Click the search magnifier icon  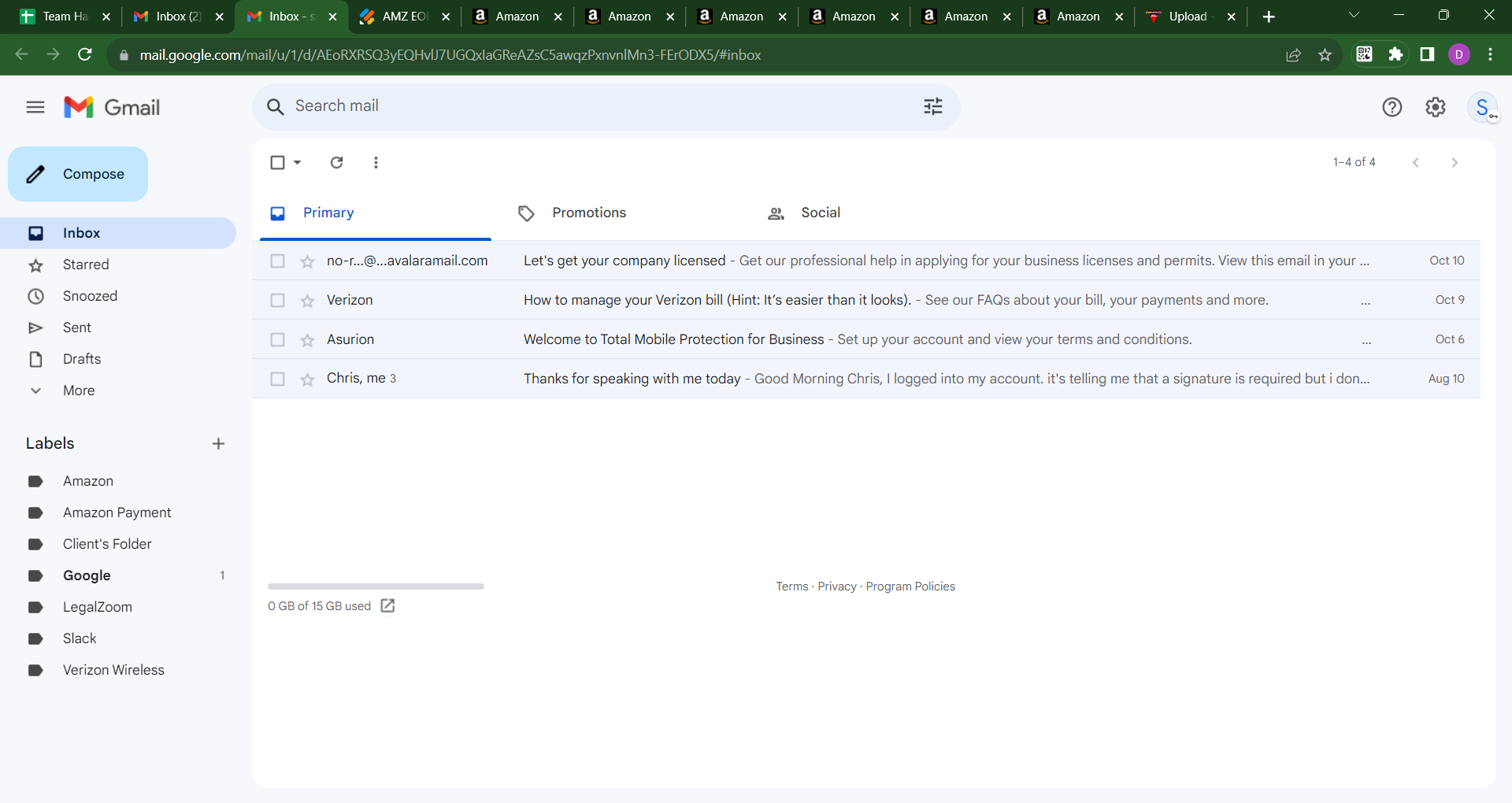click(x=275, y=107)
